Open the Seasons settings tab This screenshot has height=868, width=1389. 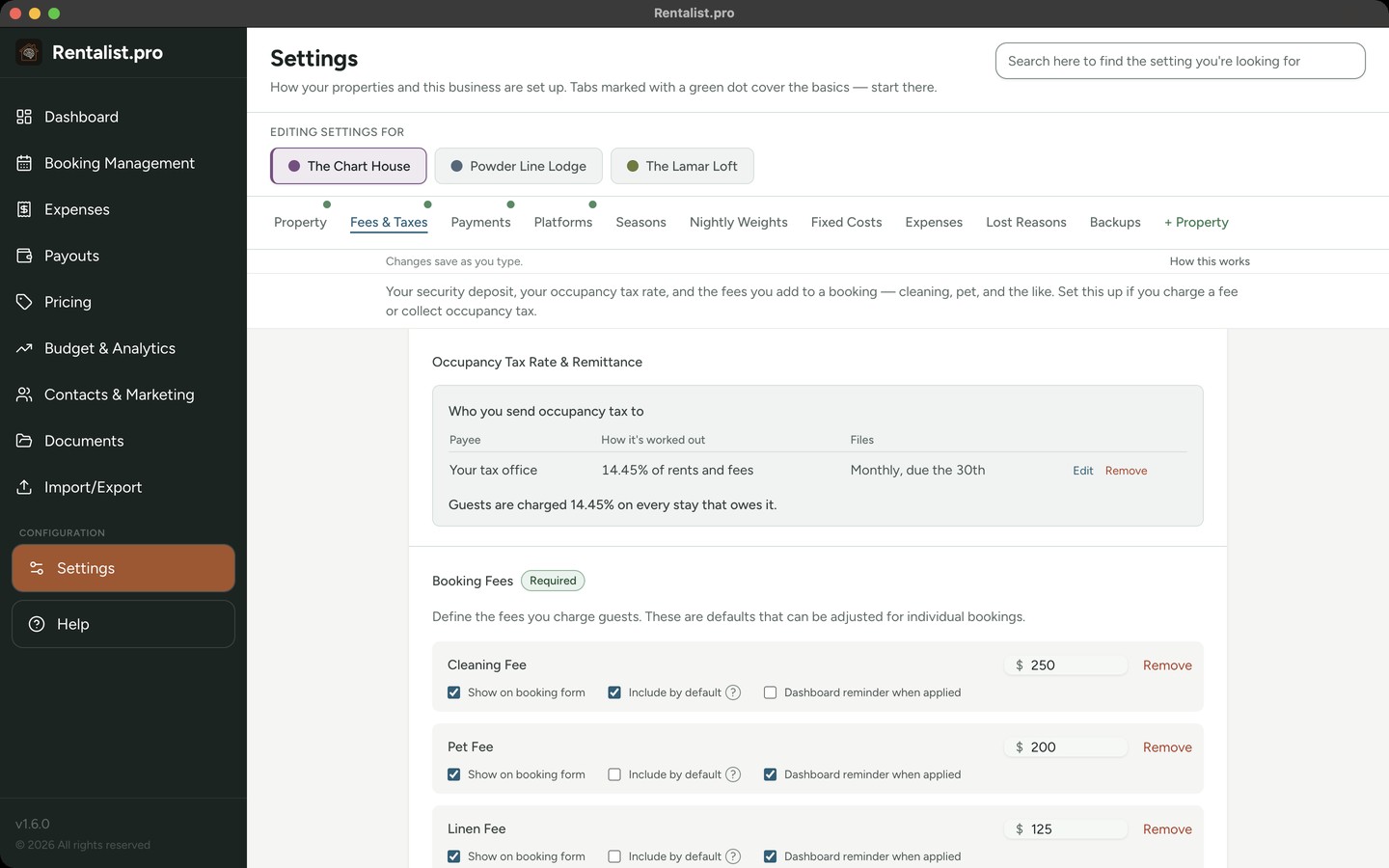(x=640, y=222)
